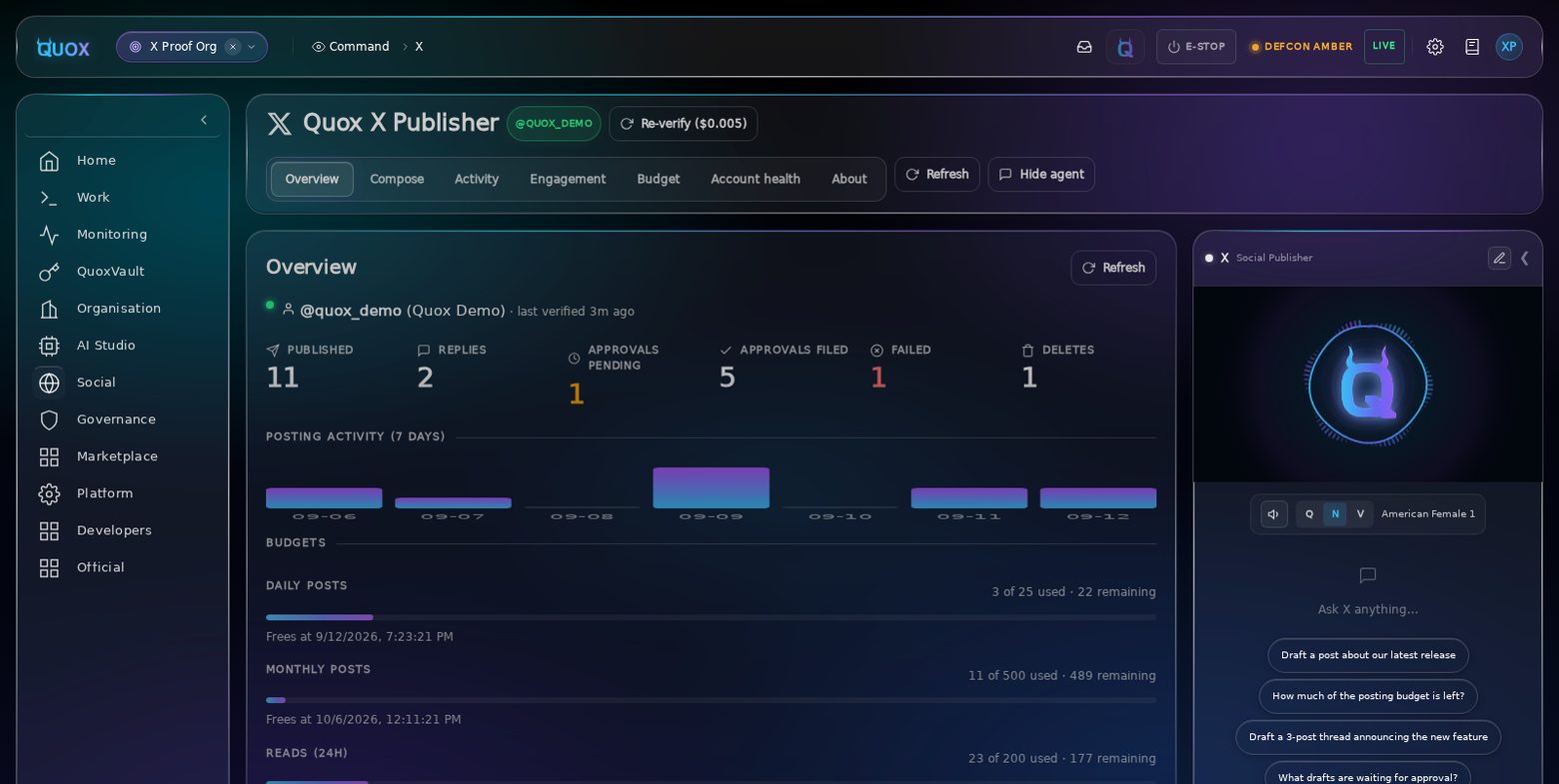Open the Platform gear icon

tap(49, 493)
